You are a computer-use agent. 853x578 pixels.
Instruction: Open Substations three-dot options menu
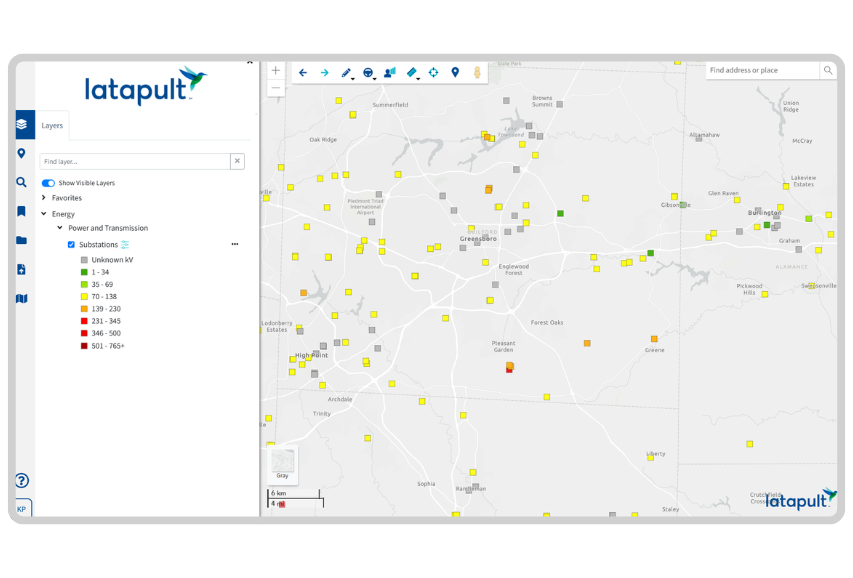point(235,244)
